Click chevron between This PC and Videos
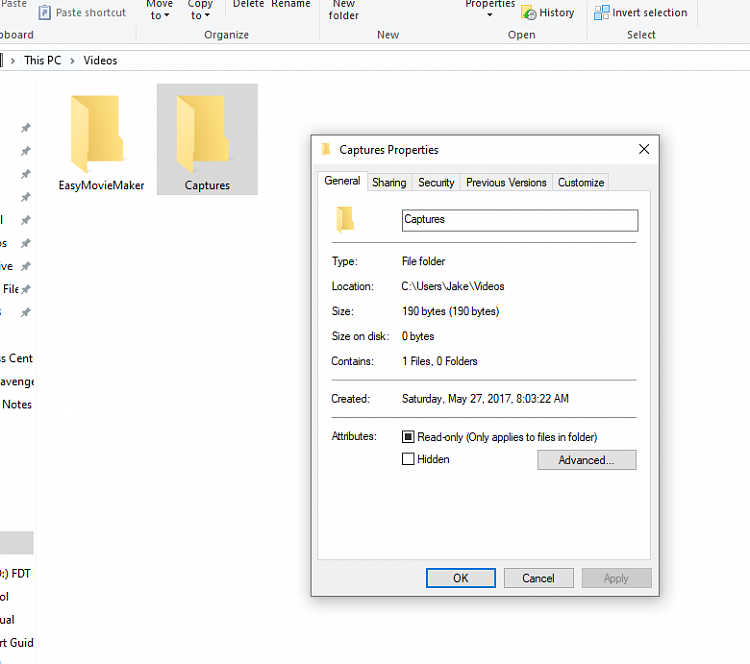Viewport: 750px width, 664px height. point(72,61)
